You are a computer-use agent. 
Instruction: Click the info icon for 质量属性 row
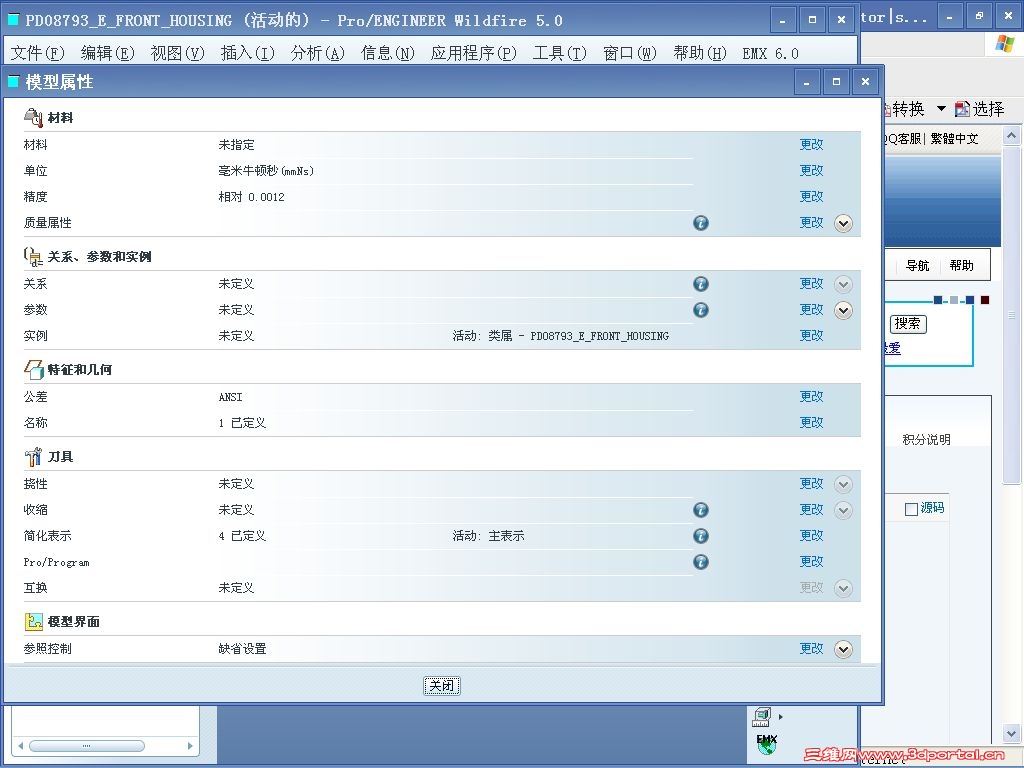pyautogui.click(x=701, y=223)
